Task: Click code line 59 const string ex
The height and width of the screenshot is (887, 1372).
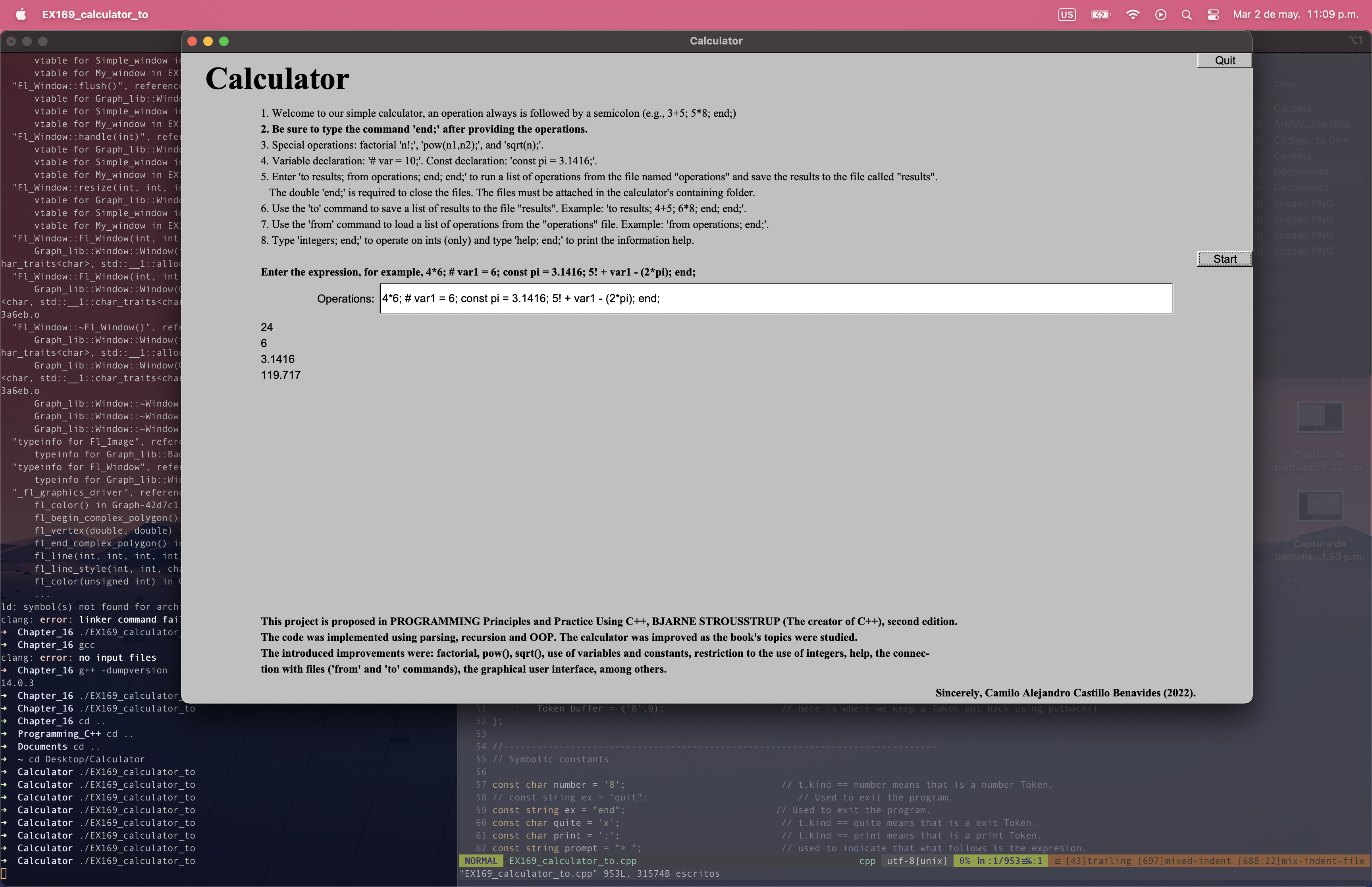Action: click(x=559, y=810)
